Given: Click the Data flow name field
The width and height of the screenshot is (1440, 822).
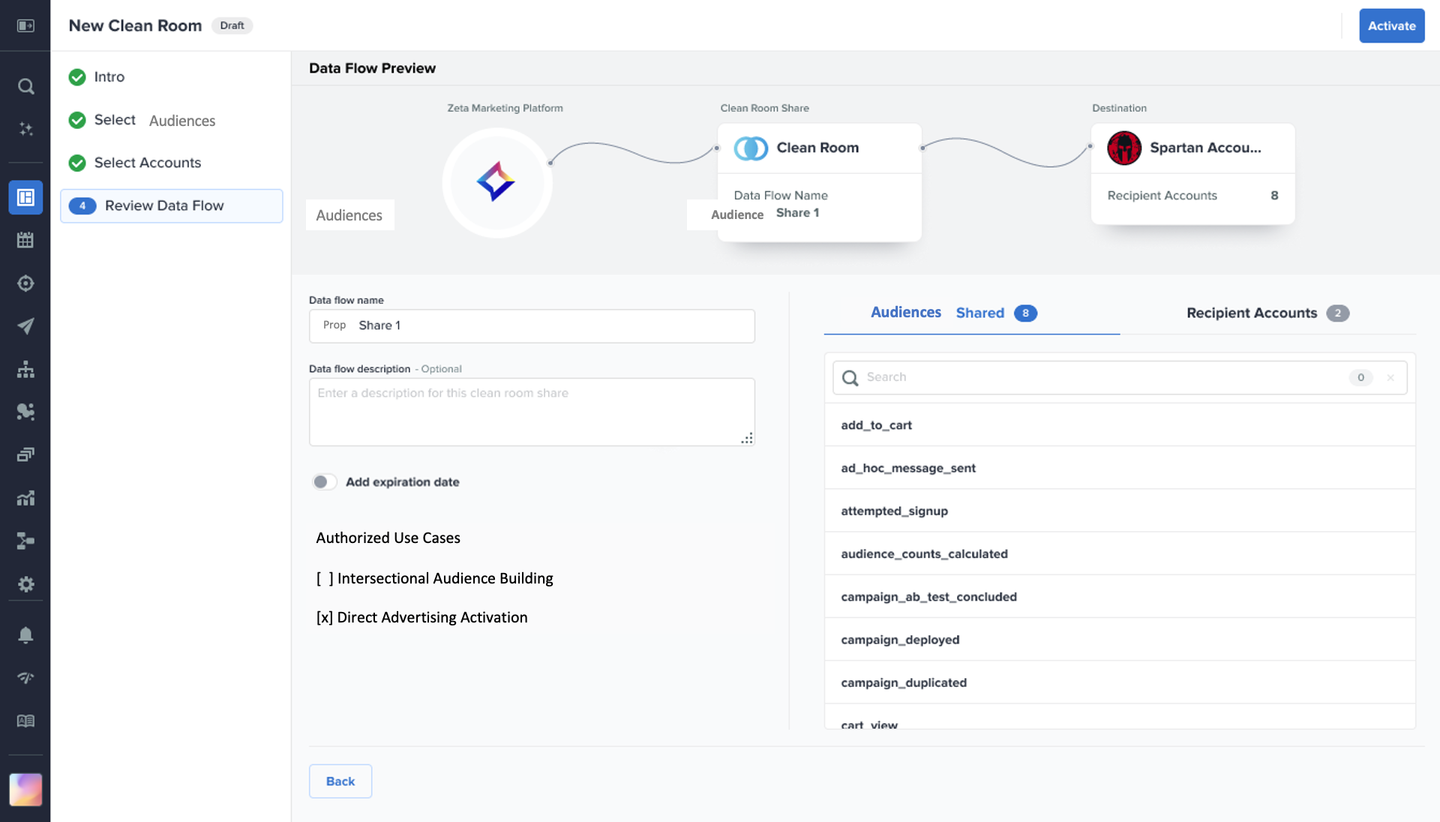Looking at the screenshot, I should [x=550, y=326].
